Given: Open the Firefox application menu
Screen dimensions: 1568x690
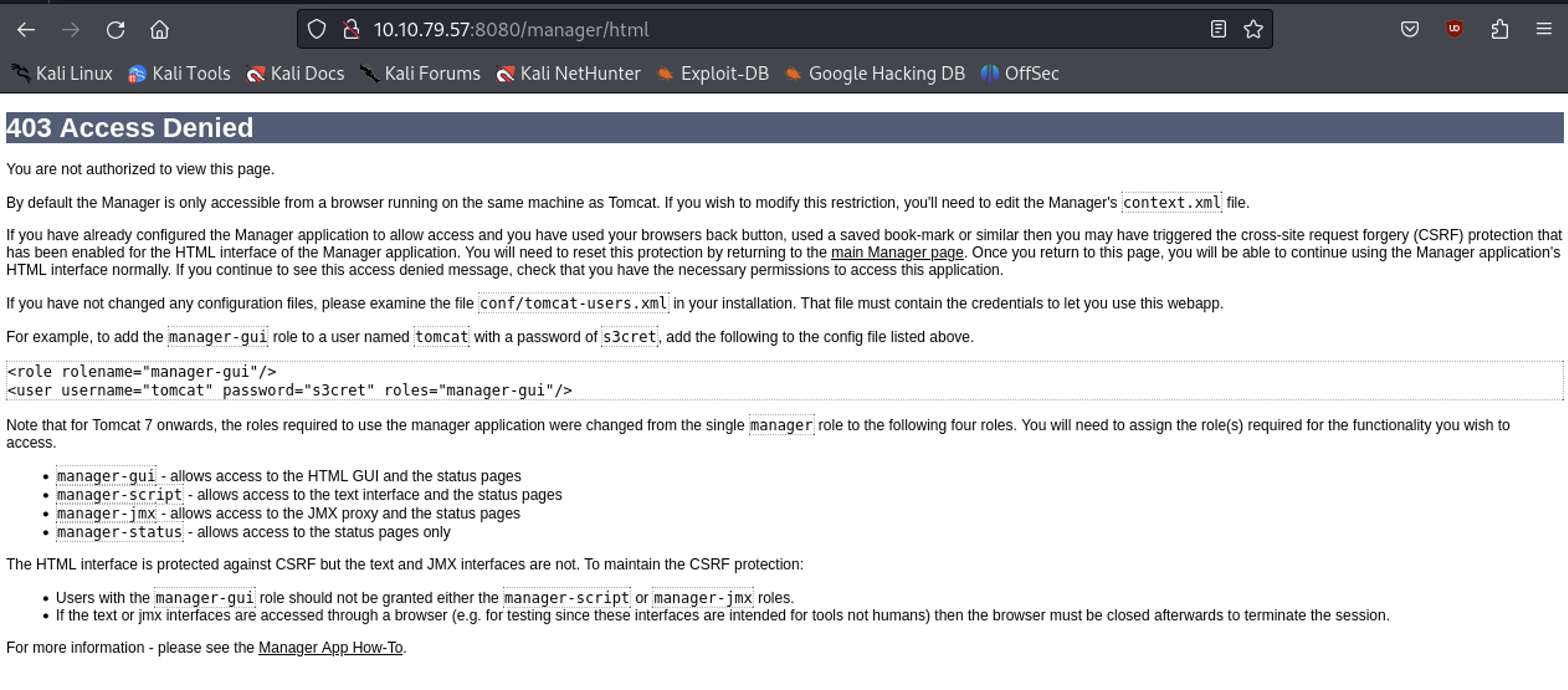Looking at the screenshot, I should coord(1544,29).
